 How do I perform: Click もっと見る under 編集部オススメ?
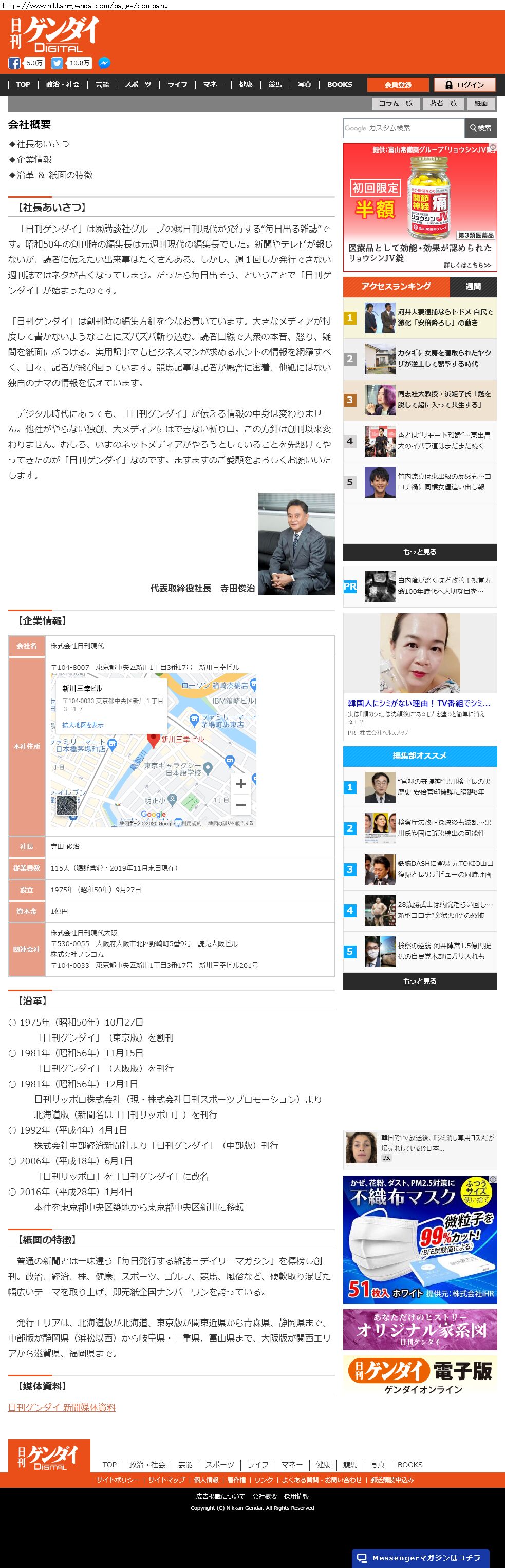point(420,981)
